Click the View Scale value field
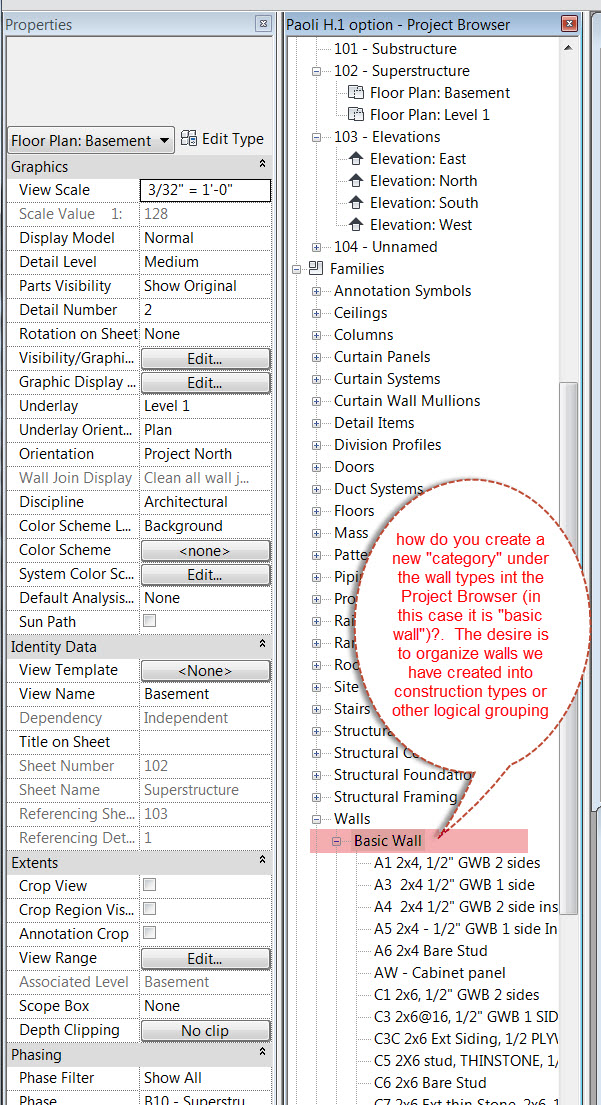Image resolution: width=601 pixels, height=1105 pixels. (206, 190)
